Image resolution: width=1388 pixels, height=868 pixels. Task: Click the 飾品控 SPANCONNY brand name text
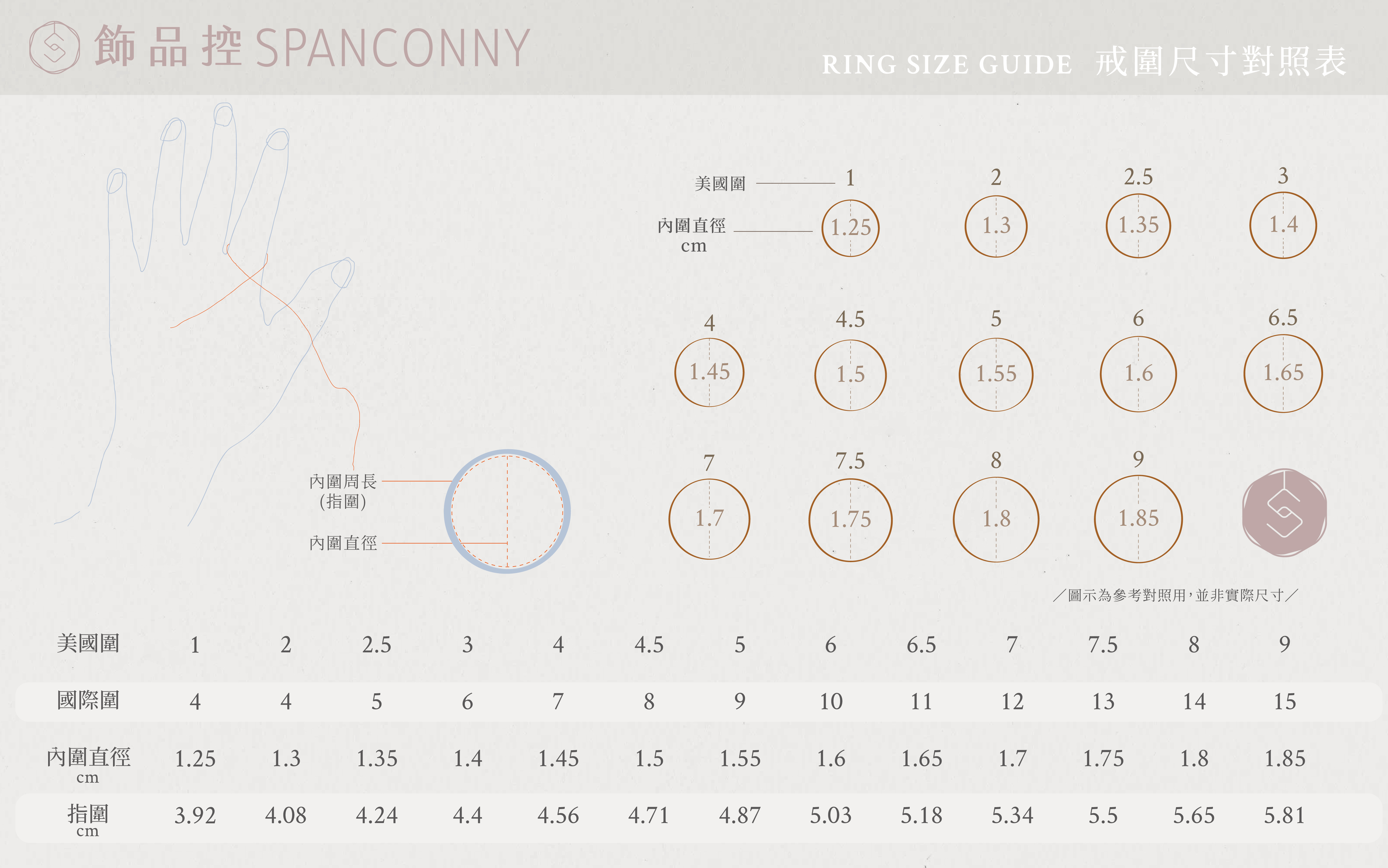click(x=312, y=47)
